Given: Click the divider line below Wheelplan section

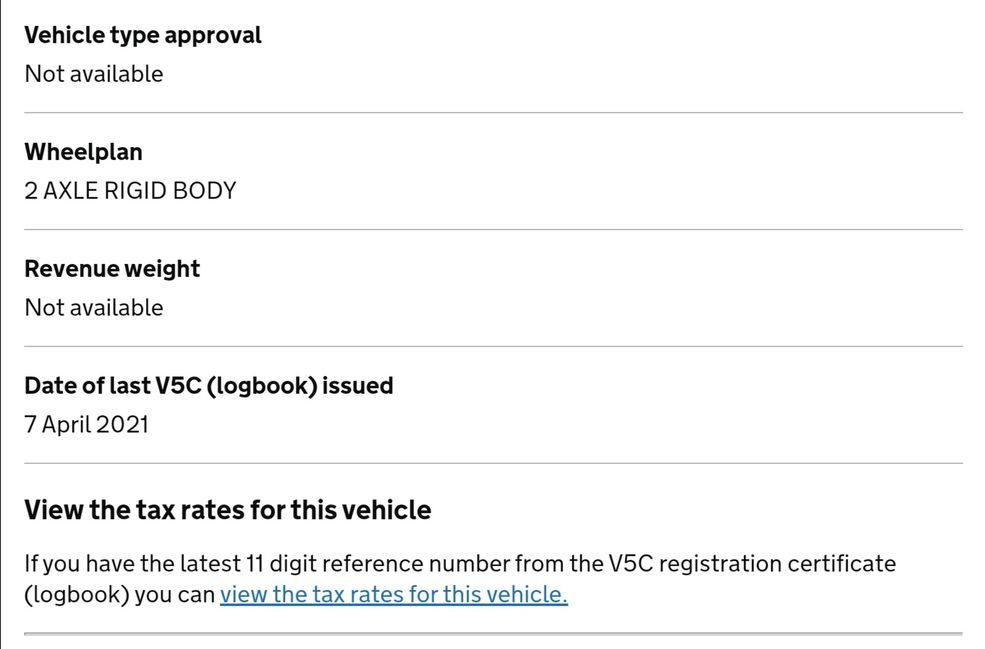Looking at the screenshot, I should coord(493,229).
